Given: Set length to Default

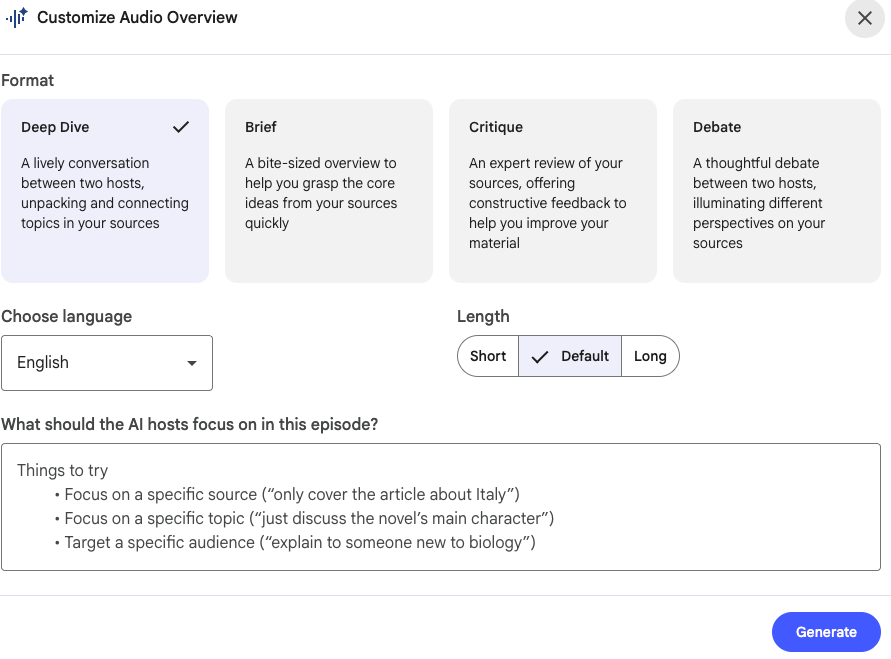Looking at the screenshot, I should pyautogui.click(x=570, y=356).
